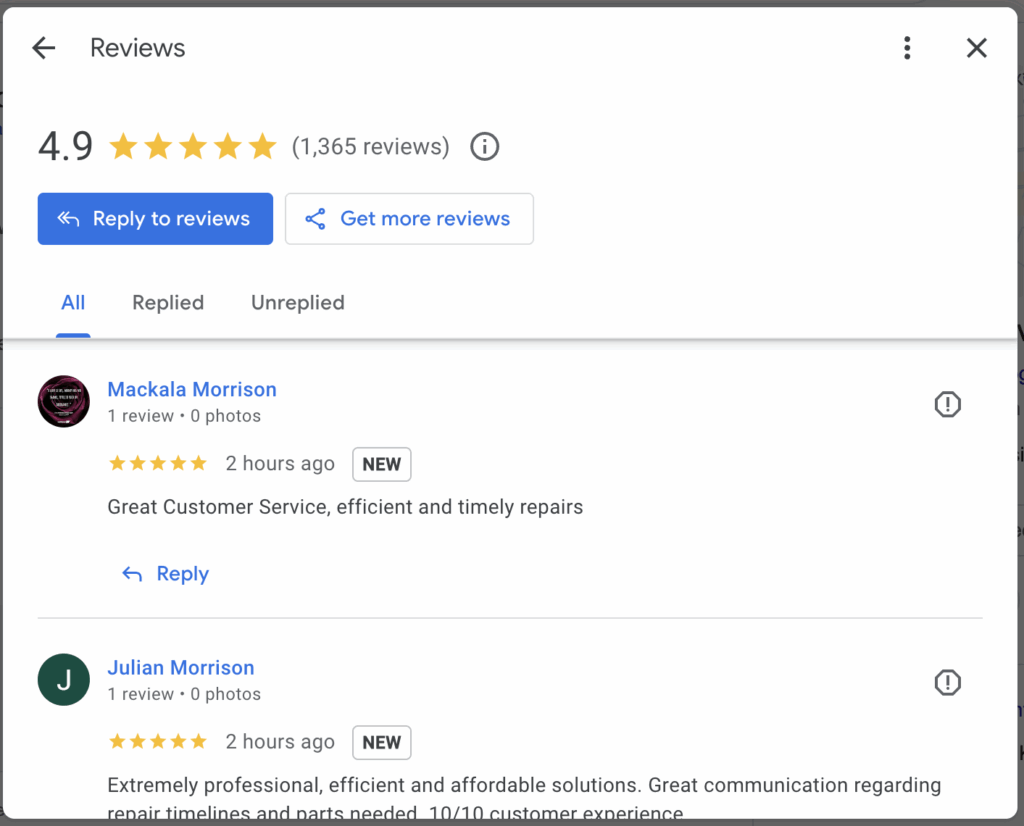Viewport: 1024px width, 826px height.
Task: Switch to the Replied tab
Action: coord(168,303)
